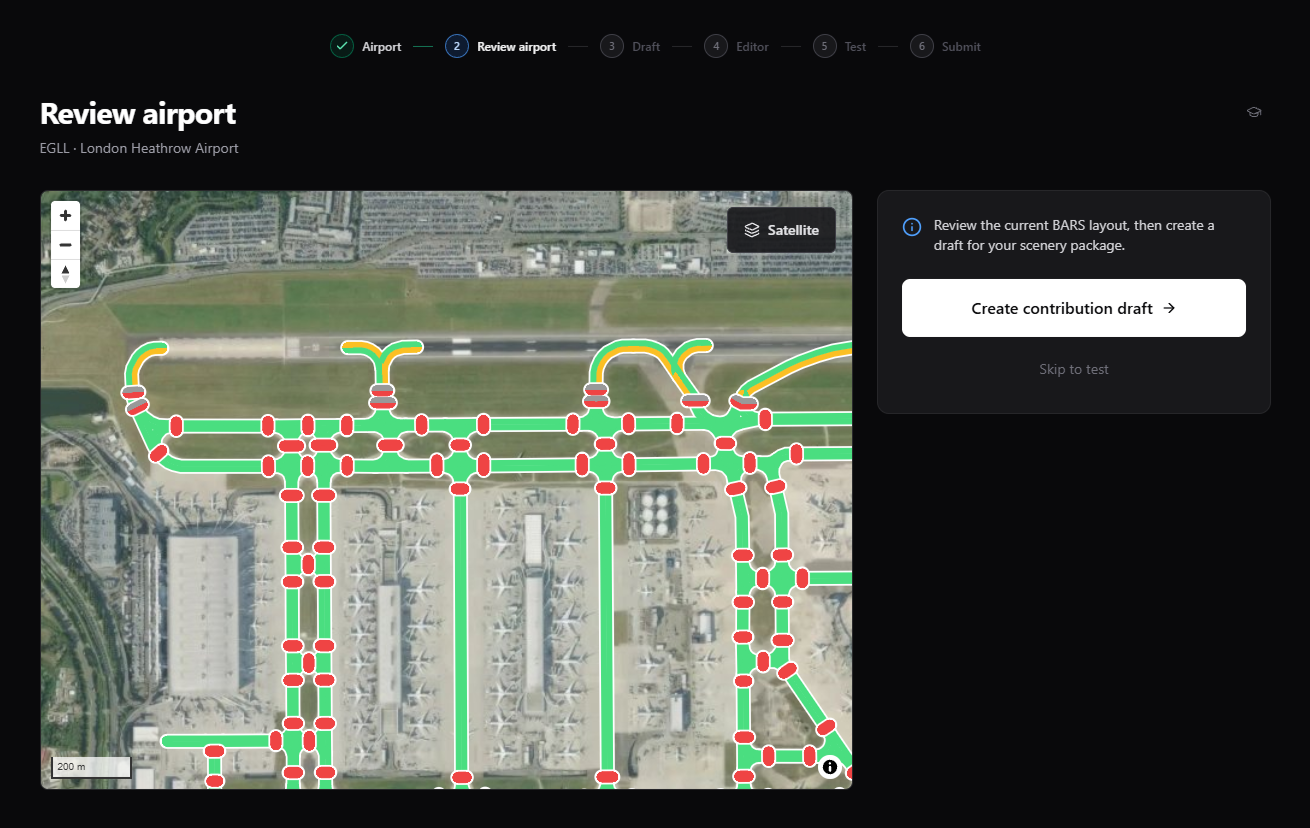Click the layers stack icon on Satellite button
This screenshot has width=1310, height=828.
click(x=752, y=230)
